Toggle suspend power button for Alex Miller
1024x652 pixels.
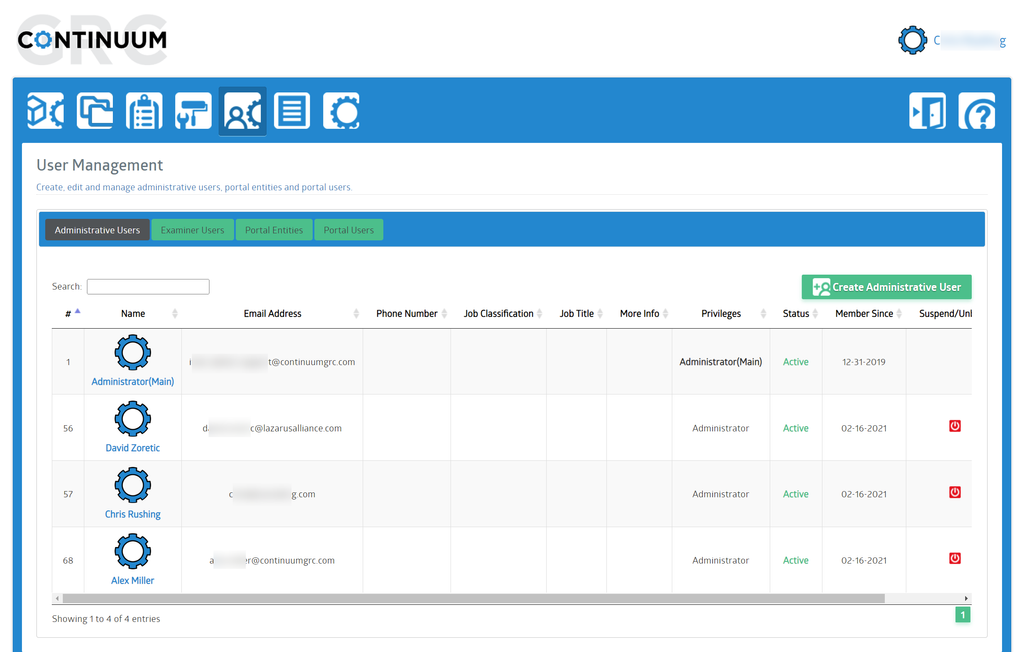[x=954, y=558]
